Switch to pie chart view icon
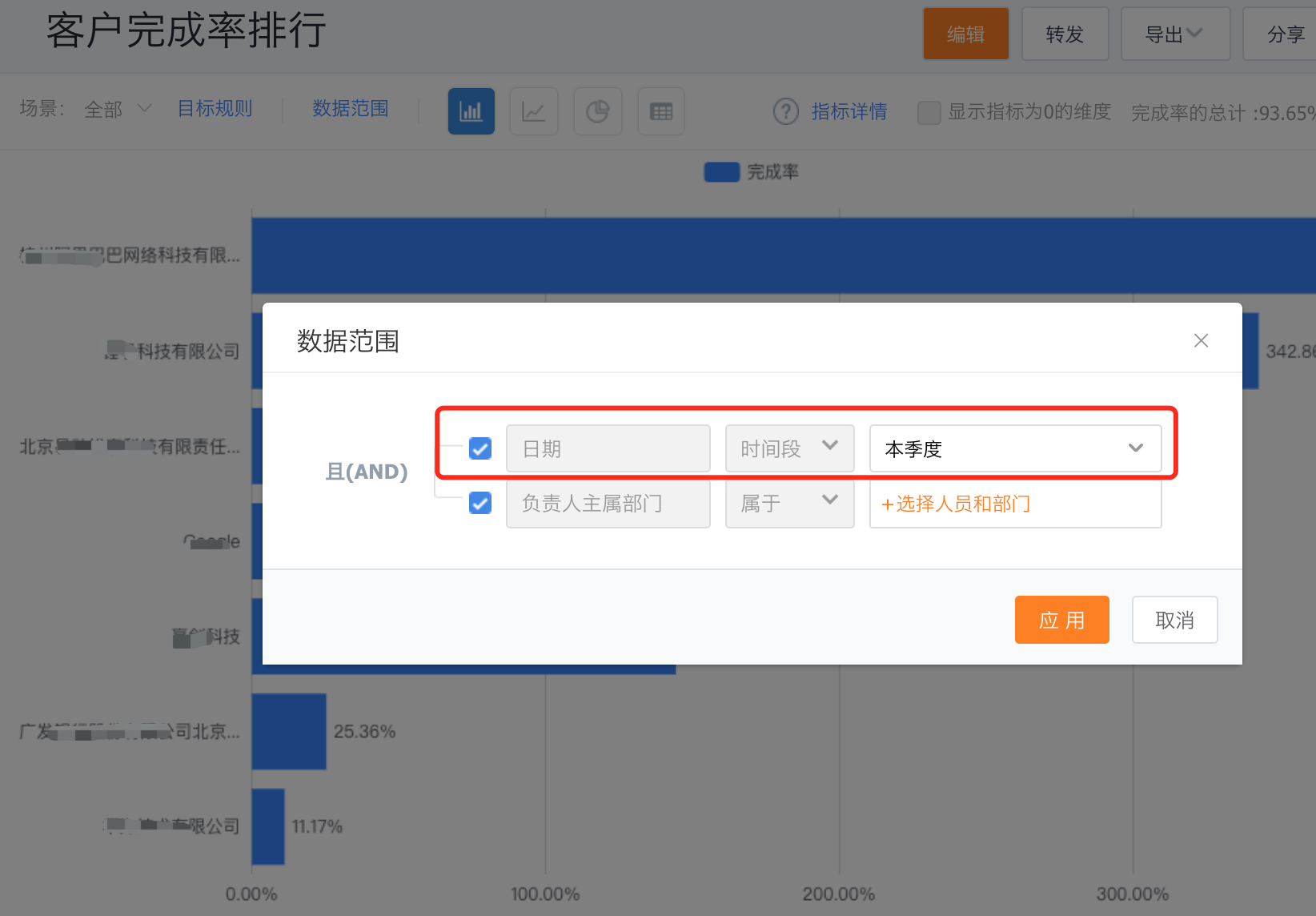1316x916 pixels. (597, 111)
